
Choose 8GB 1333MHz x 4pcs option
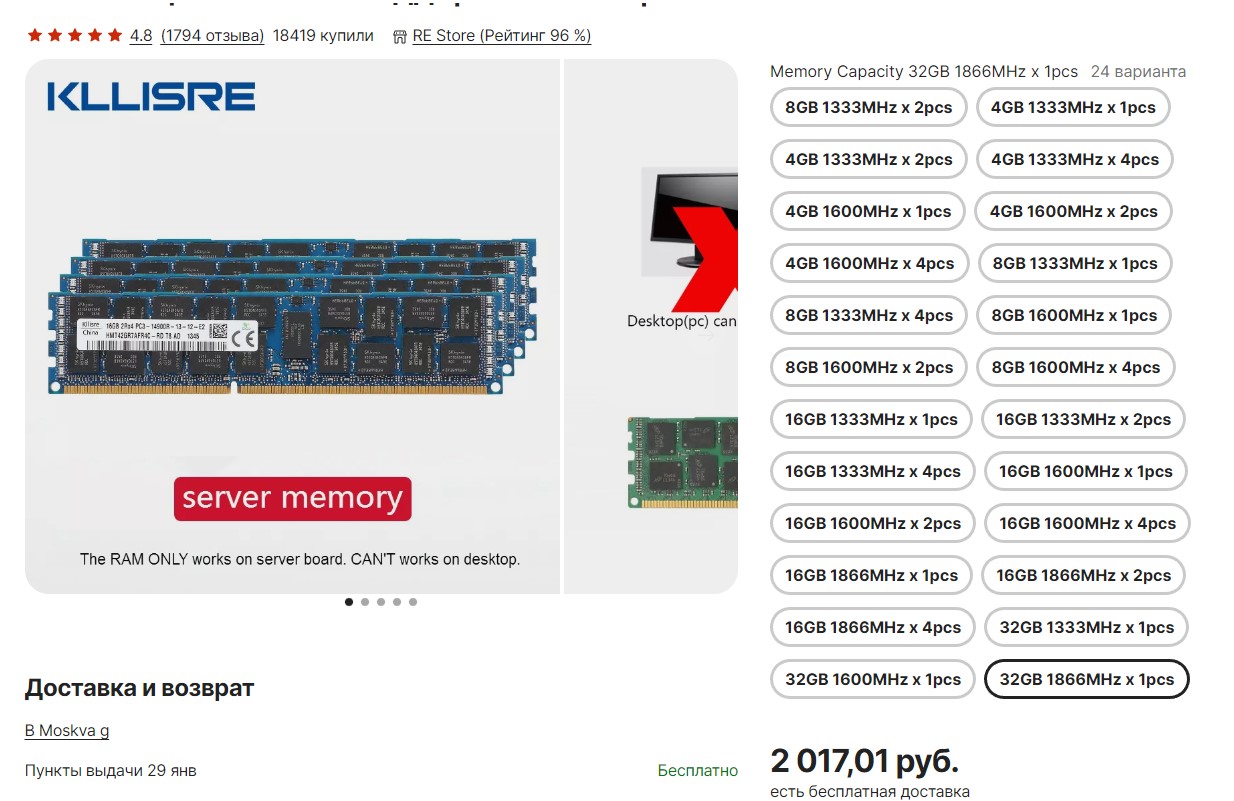coord(869,315)
